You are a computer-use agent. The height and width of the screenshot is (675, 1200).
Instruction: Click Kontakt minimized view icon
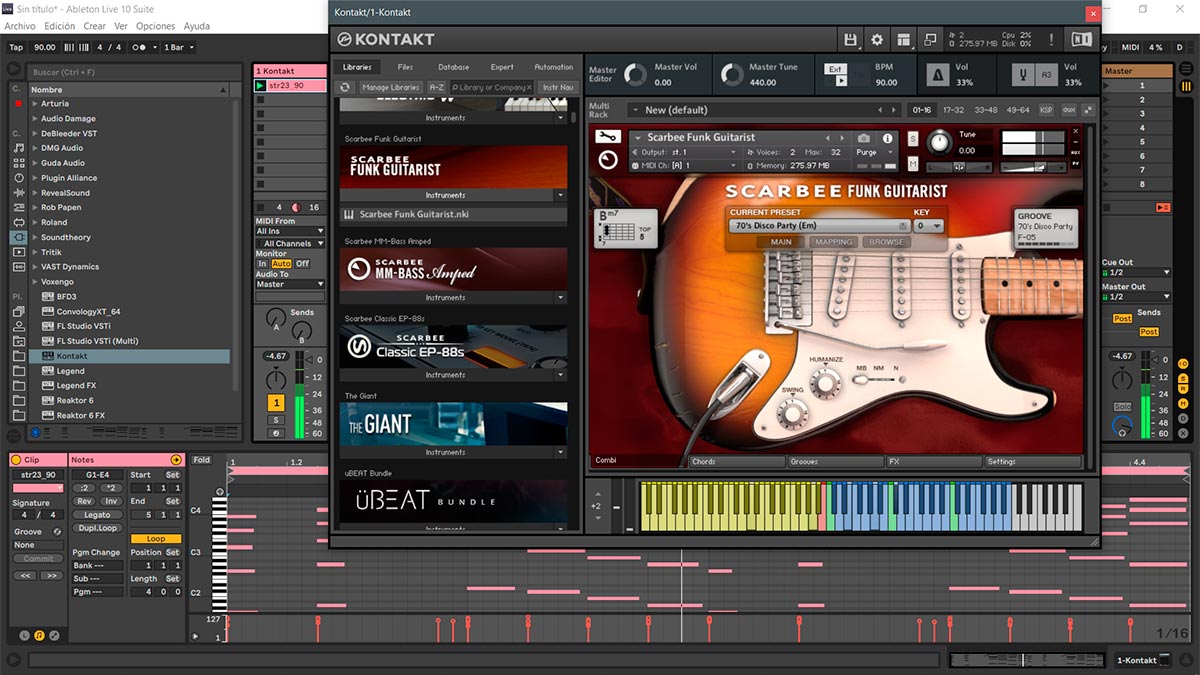(x=930, y=39)
